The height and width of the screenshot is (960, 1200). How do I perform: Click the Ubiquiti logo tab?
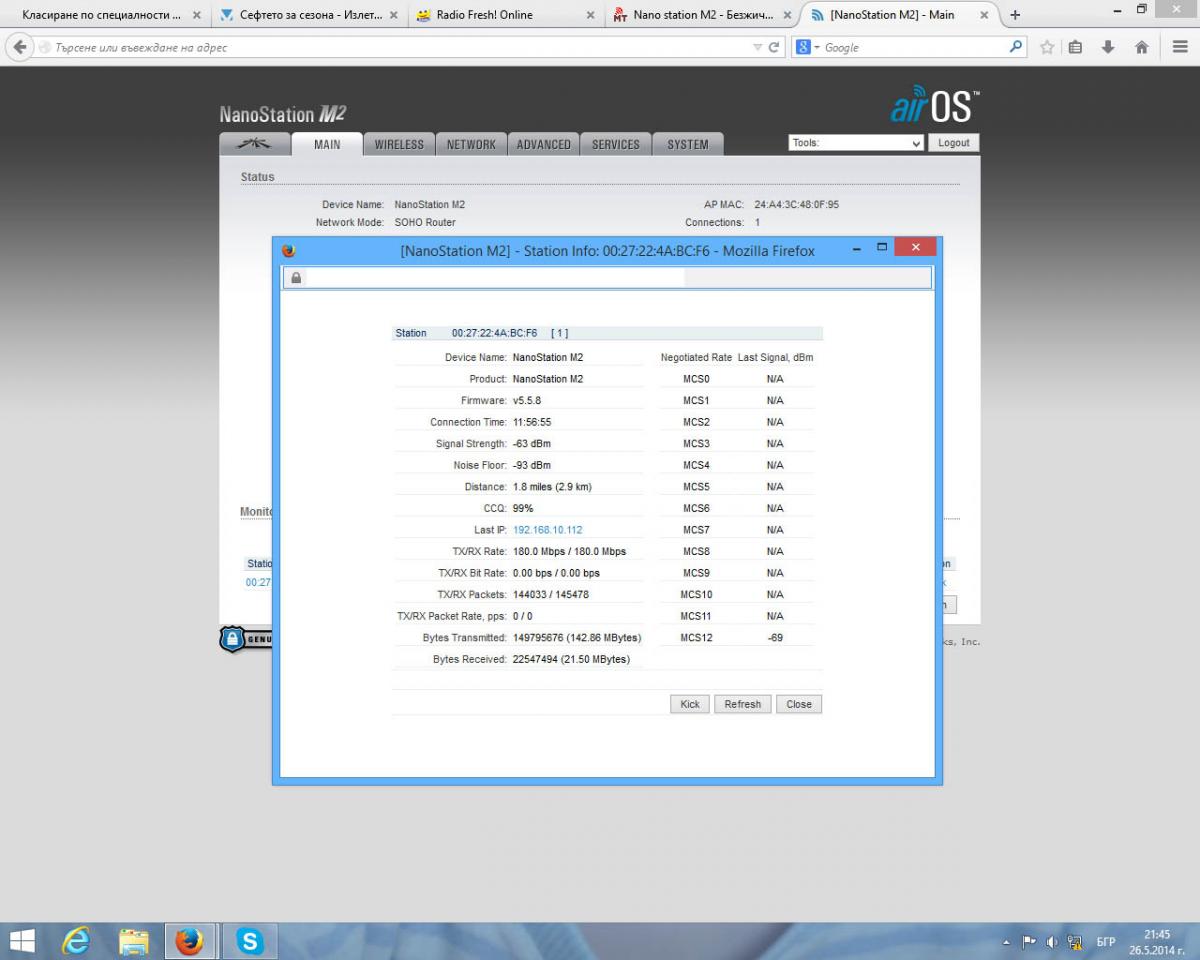coord(254,144)
